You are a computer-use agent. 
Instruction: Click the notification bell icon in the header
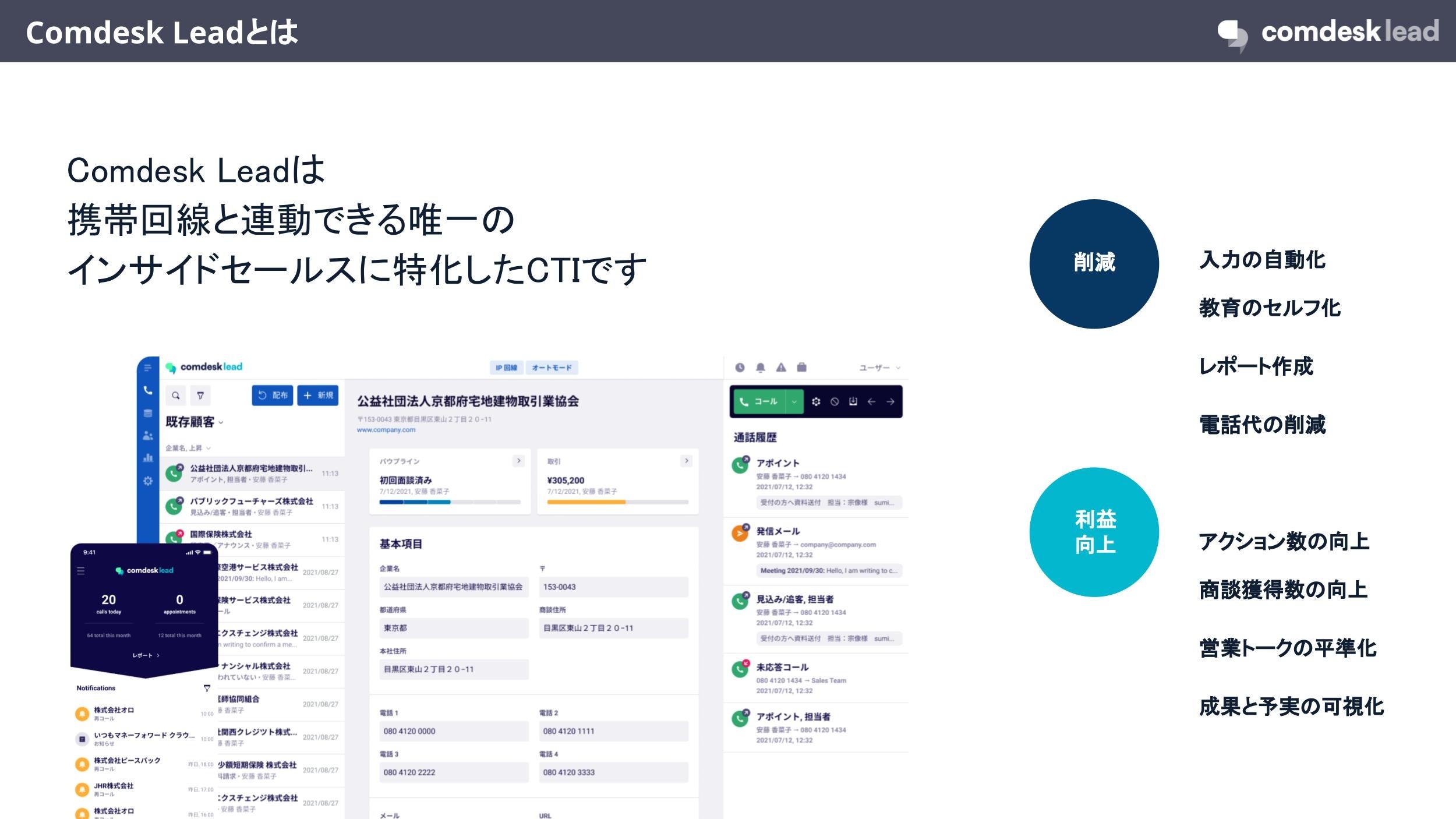point(760,368)
